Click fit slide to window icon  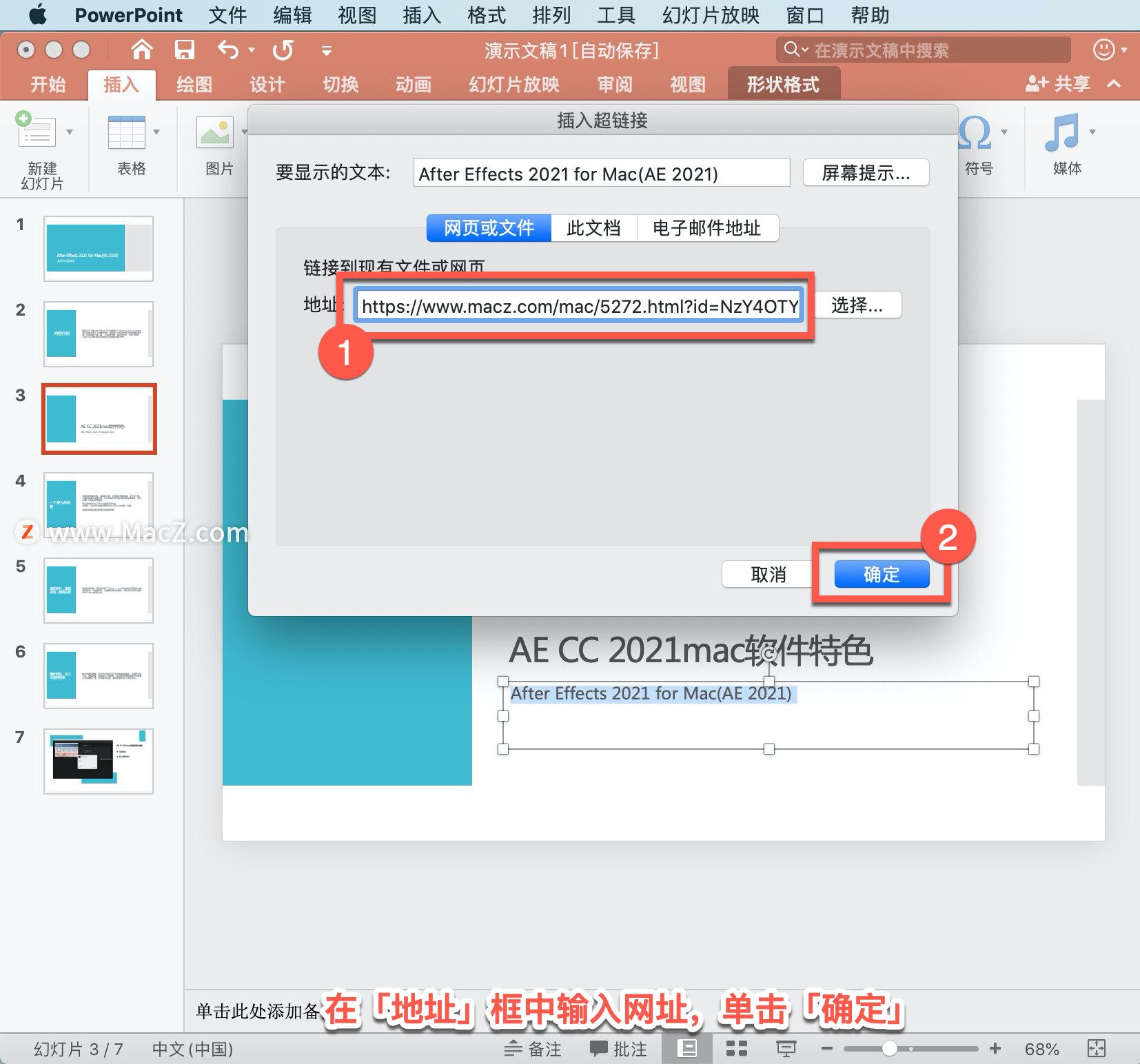pos(1096,1049)
